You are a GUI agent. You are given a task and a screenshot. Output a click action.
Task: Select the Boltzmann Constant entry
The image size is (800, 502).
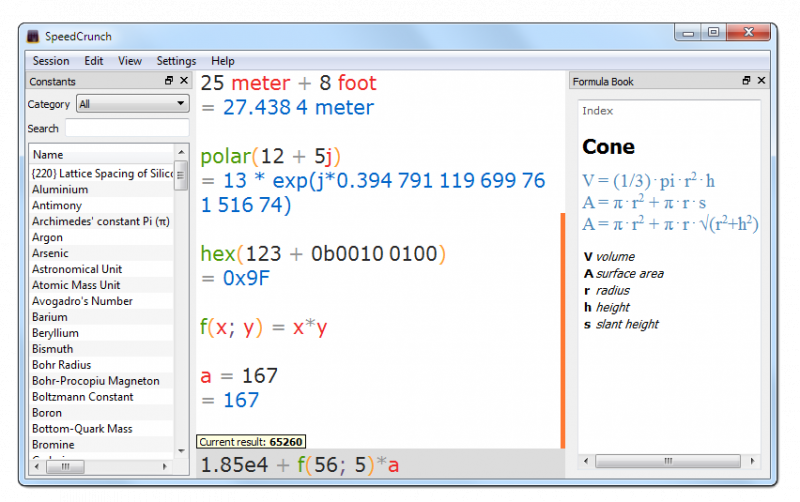[102, 396]
